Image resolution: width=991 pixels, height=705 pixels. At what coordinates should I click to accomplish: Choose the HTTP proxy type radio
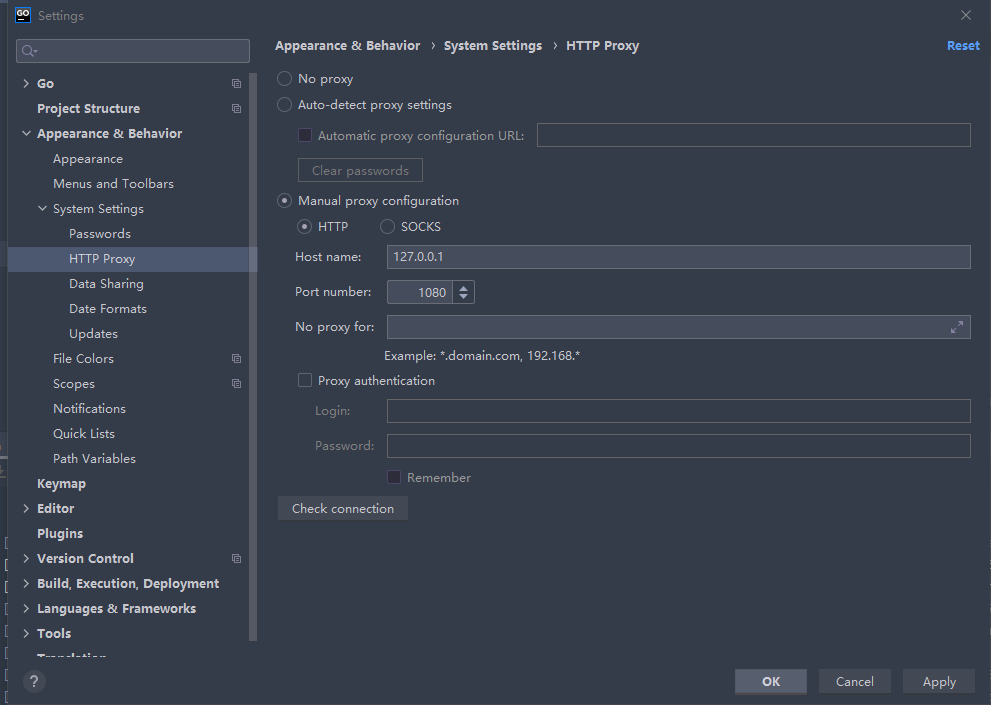point(305,226)
